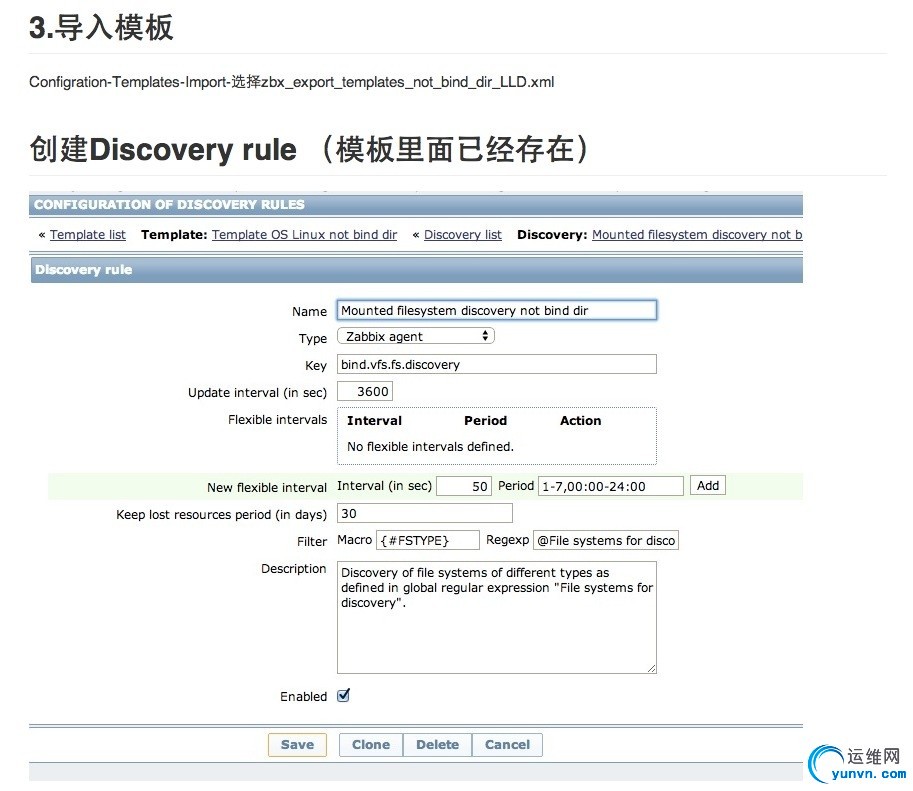
Task: Open Template OS Linux not bind dir link
Action: [x=305, y=235]
